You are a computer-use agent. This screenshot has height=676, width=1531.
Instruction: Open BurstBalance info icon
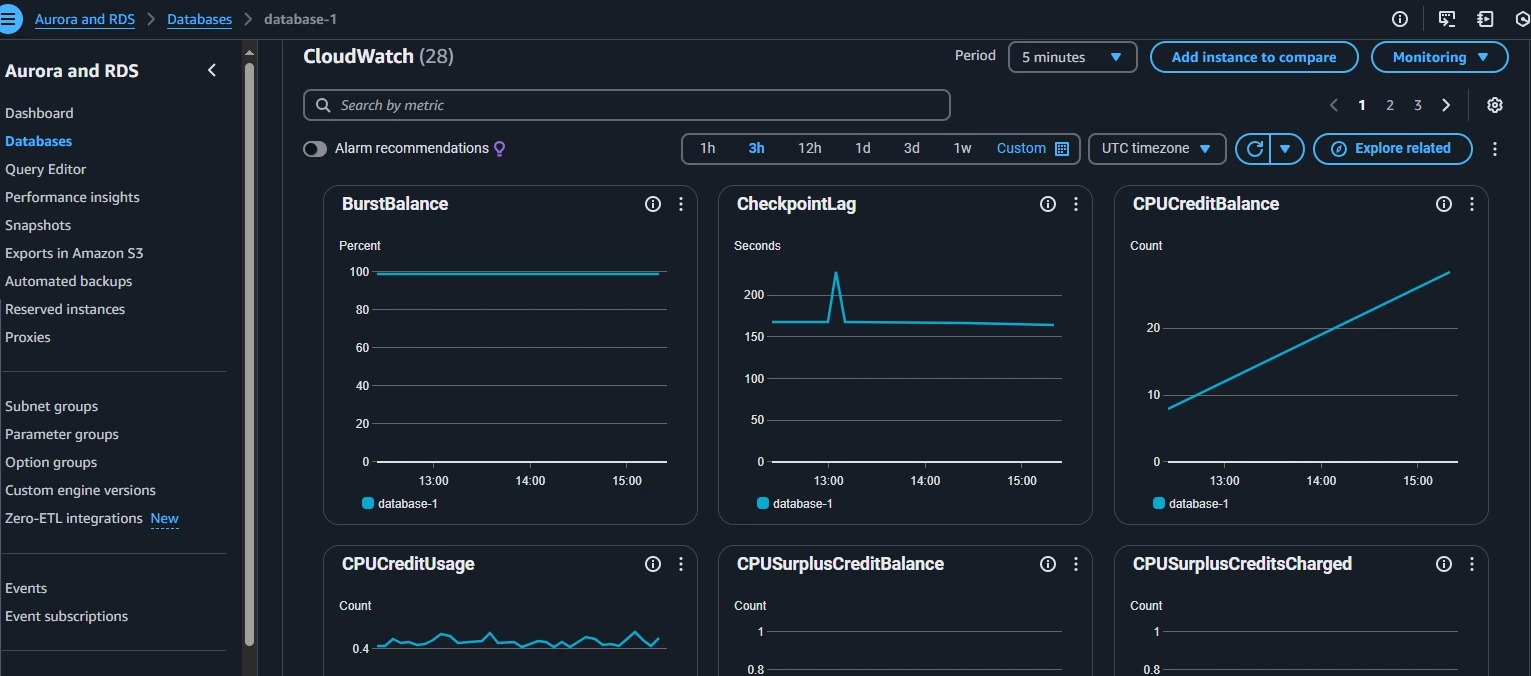click(x=653, y=204)
